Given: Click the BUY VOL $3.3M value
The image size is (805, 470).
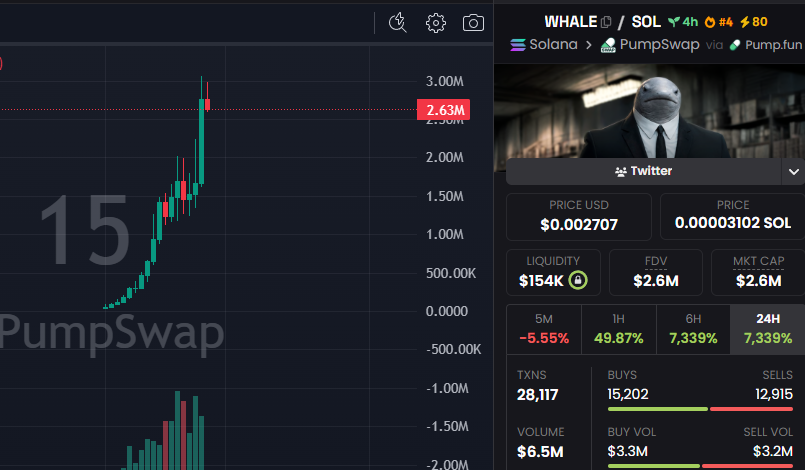Looking at the screenshot, I should point(627,451).
